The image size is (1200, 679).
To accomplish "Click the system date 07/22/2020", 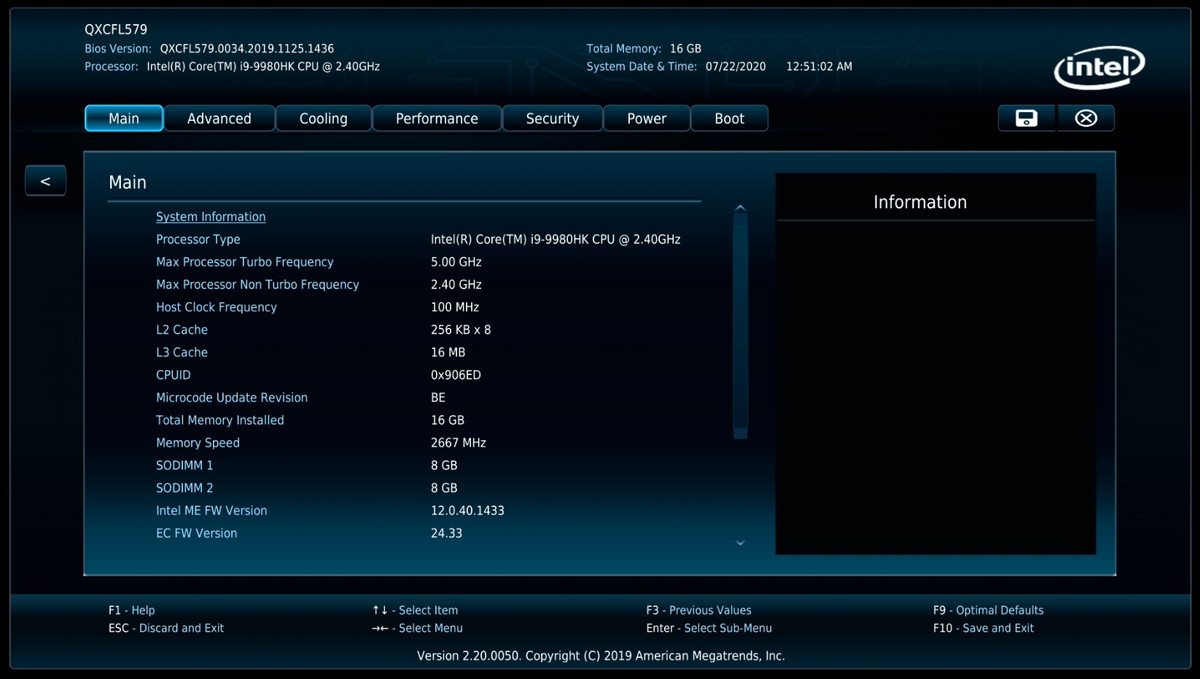I will click(736, 66).
